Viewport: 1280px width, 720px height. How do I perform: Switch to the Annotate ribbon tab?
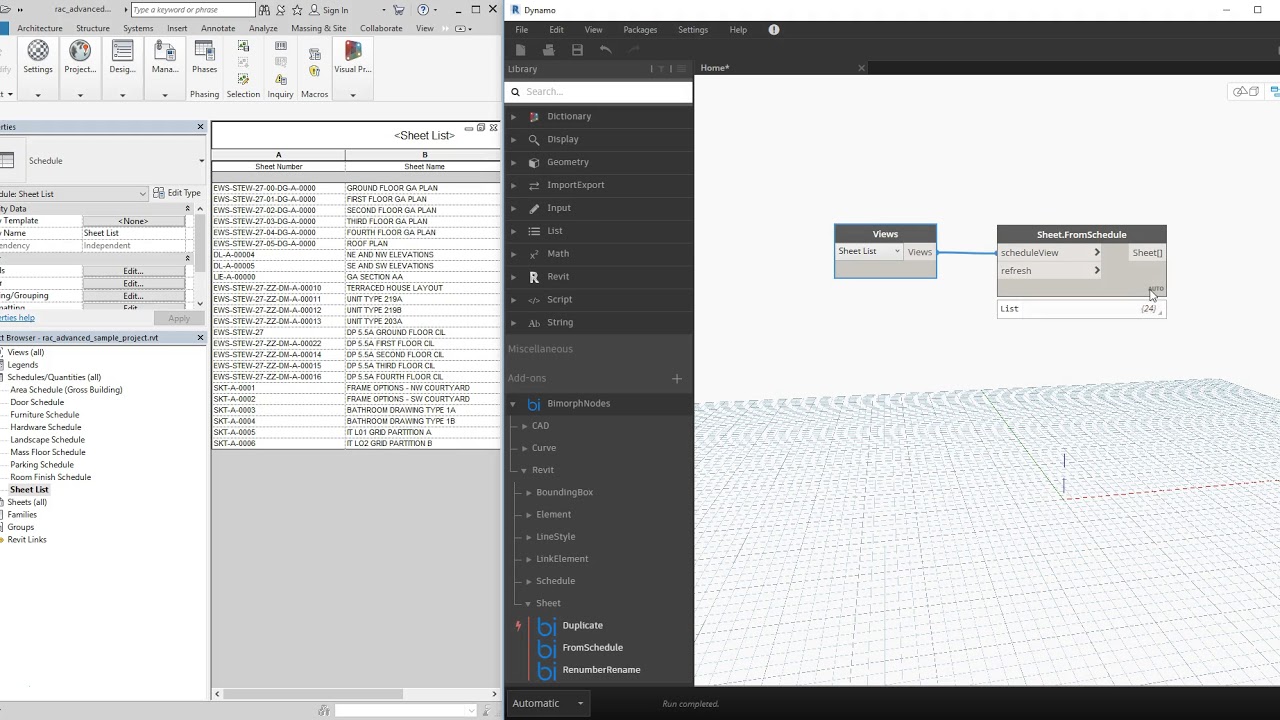[x=218, y=28]
